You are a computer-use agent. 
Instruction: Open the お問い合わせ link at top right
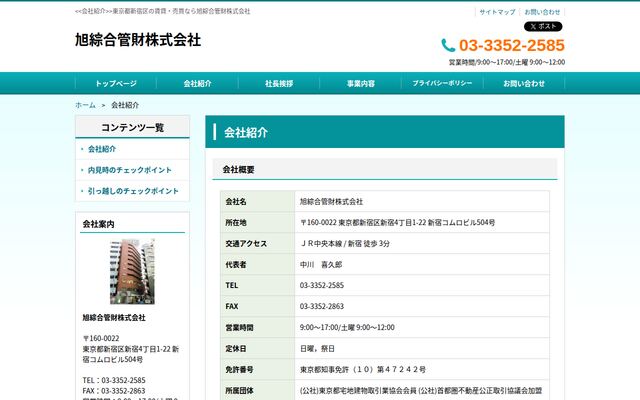(x=542, y=12)
